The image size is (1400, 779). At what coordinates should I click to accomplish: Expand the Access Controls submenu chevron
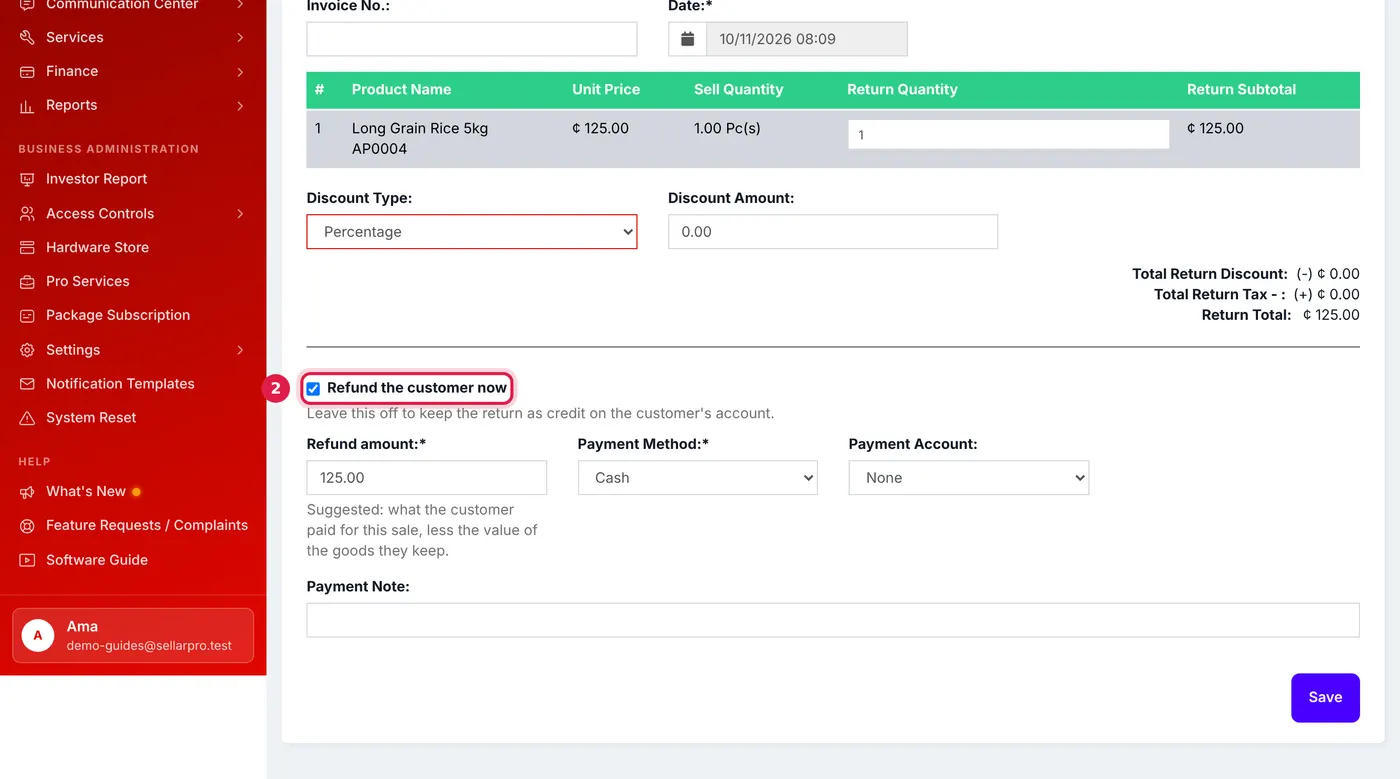(x=240, y=213)
